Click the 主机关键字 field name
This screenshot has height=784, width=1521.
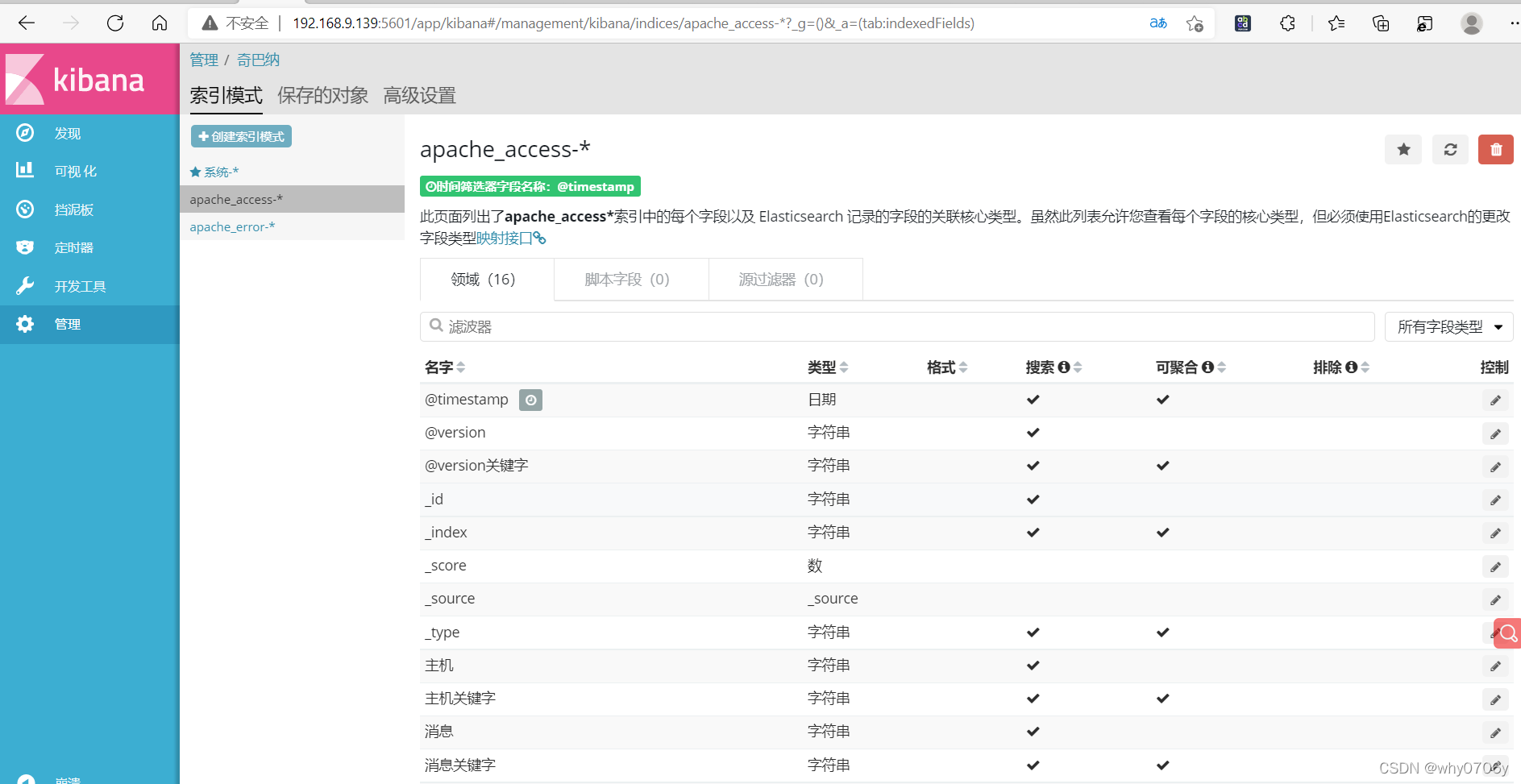[460, 699]
